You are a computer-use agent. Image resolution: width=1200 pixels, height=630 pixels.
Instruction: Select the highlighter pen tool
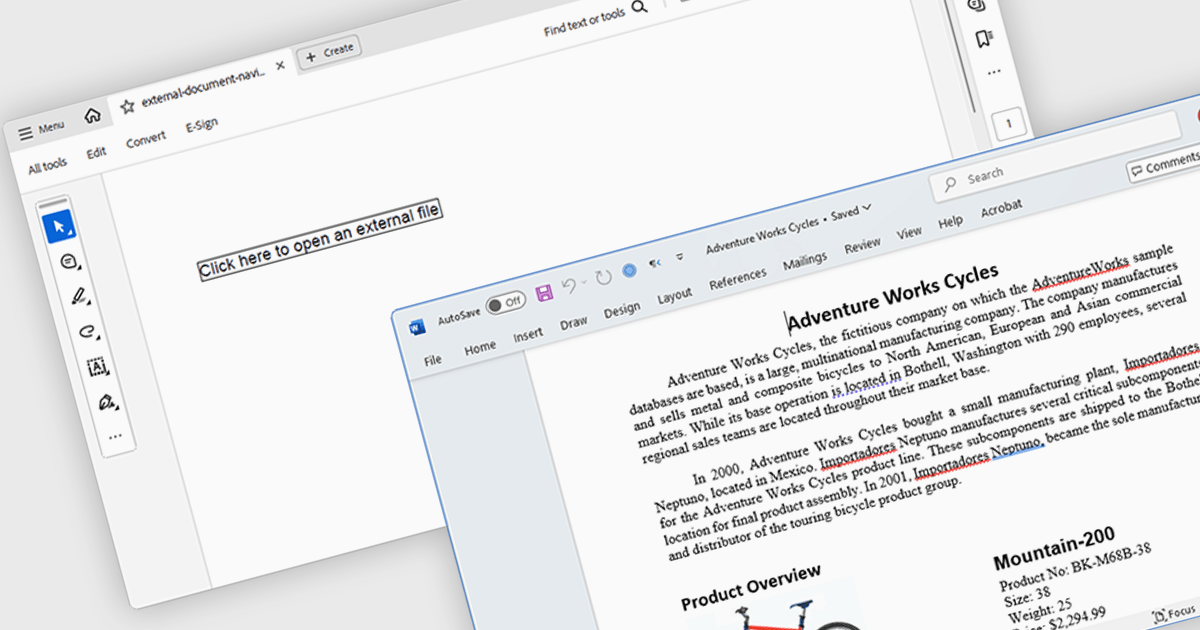coord(78,296)
